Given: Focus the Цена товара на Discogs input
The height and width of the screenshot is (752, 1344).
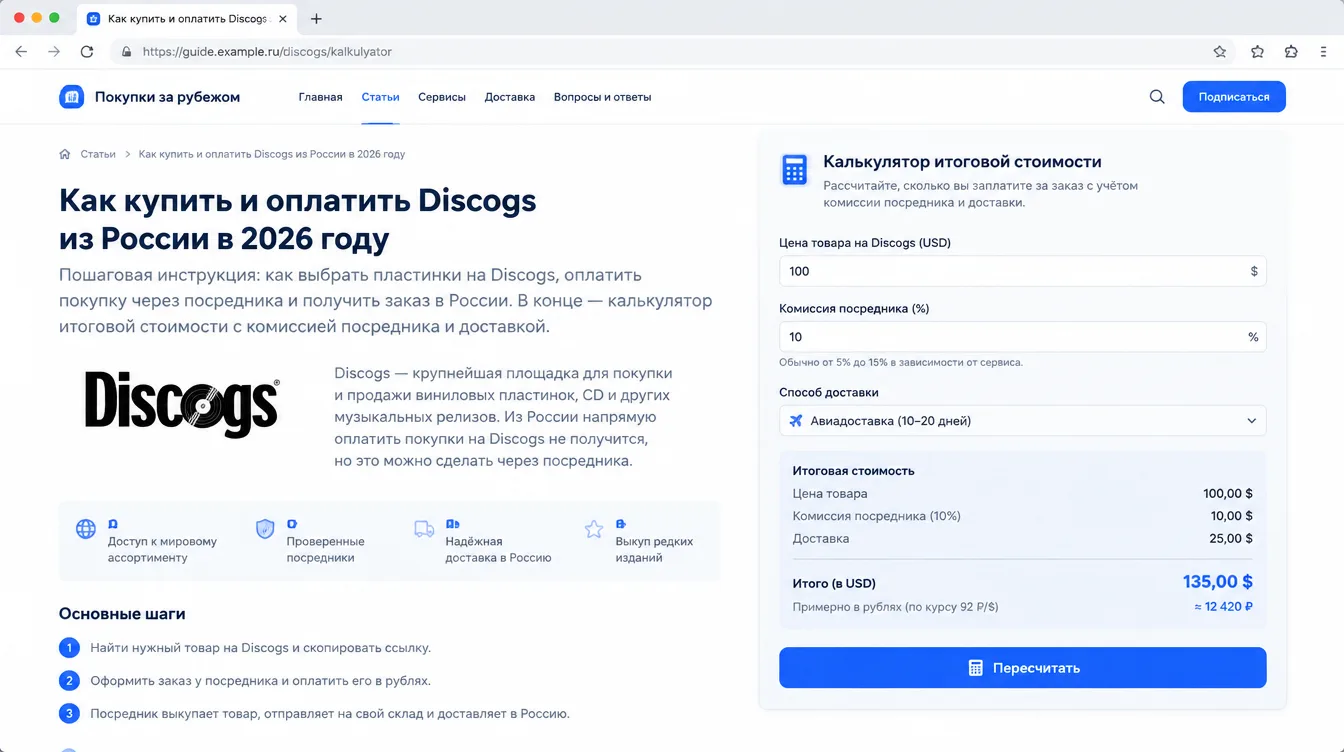Looking at the screenshot, I should click(1022, 271).
